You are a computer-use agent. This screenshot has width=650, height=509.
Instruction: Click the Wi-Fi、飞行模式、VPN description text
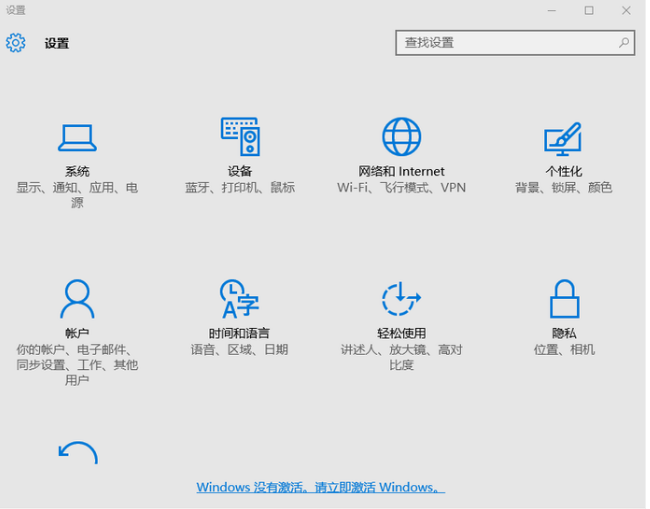[x=401, y=187]
